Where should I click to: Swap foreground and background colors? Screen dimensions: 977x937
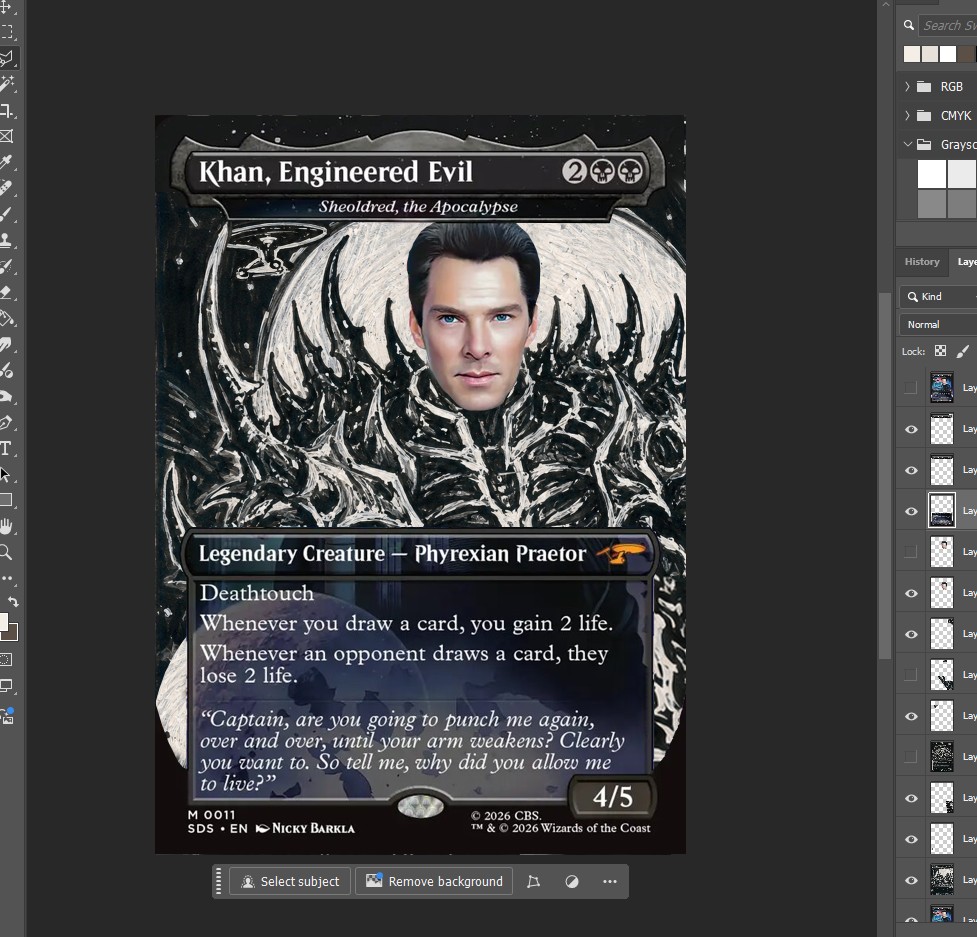(13, 601)
